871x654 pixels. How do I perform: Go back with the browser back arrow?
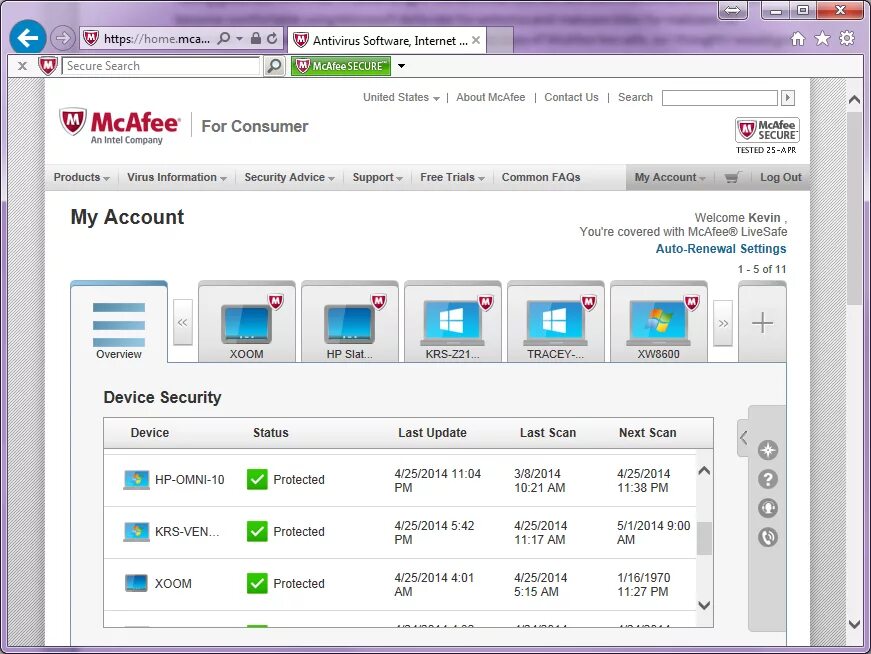(x=27, y=38)
